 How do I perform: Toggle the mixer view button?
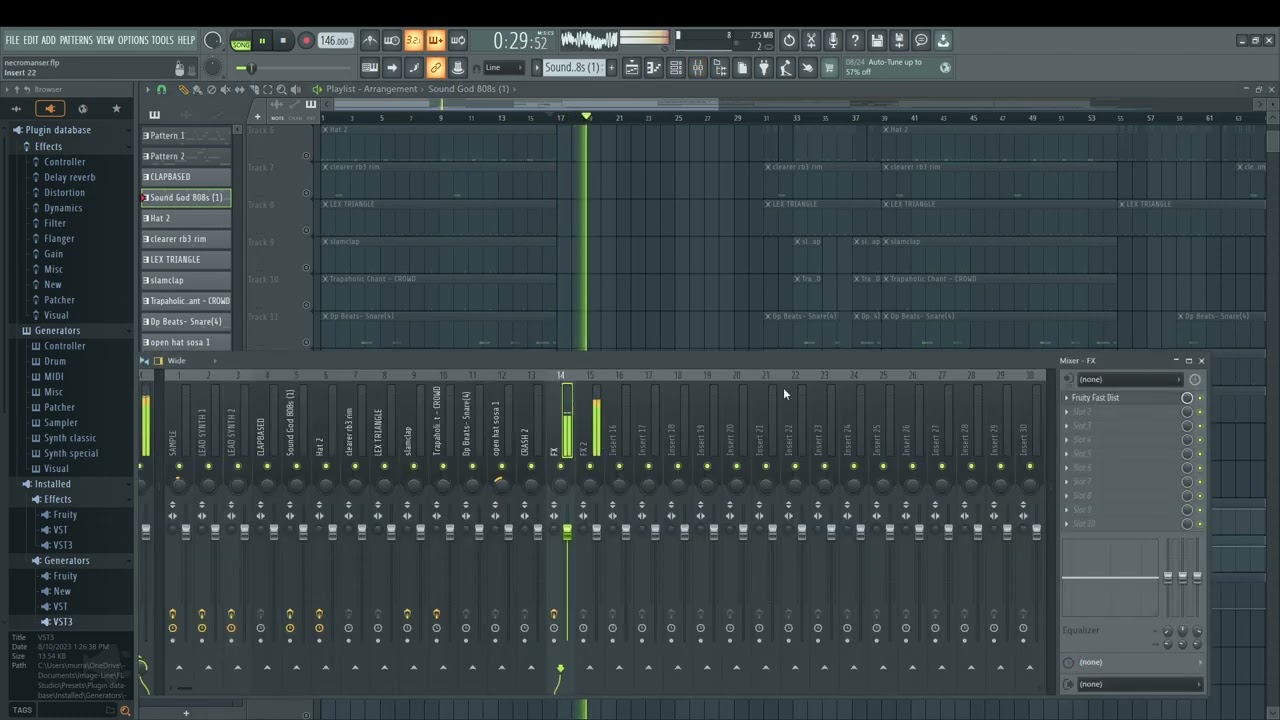(x=698, y=68)
